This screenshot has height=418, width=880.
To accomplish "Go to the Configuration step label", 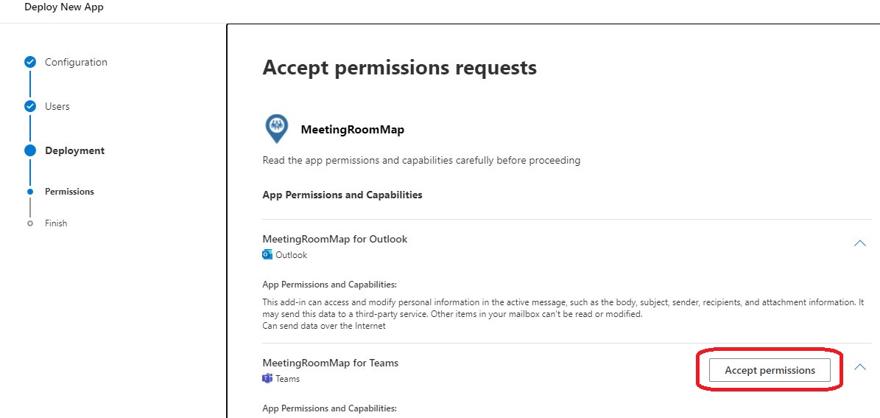I will pyautogui.click(x=76, y=62).
